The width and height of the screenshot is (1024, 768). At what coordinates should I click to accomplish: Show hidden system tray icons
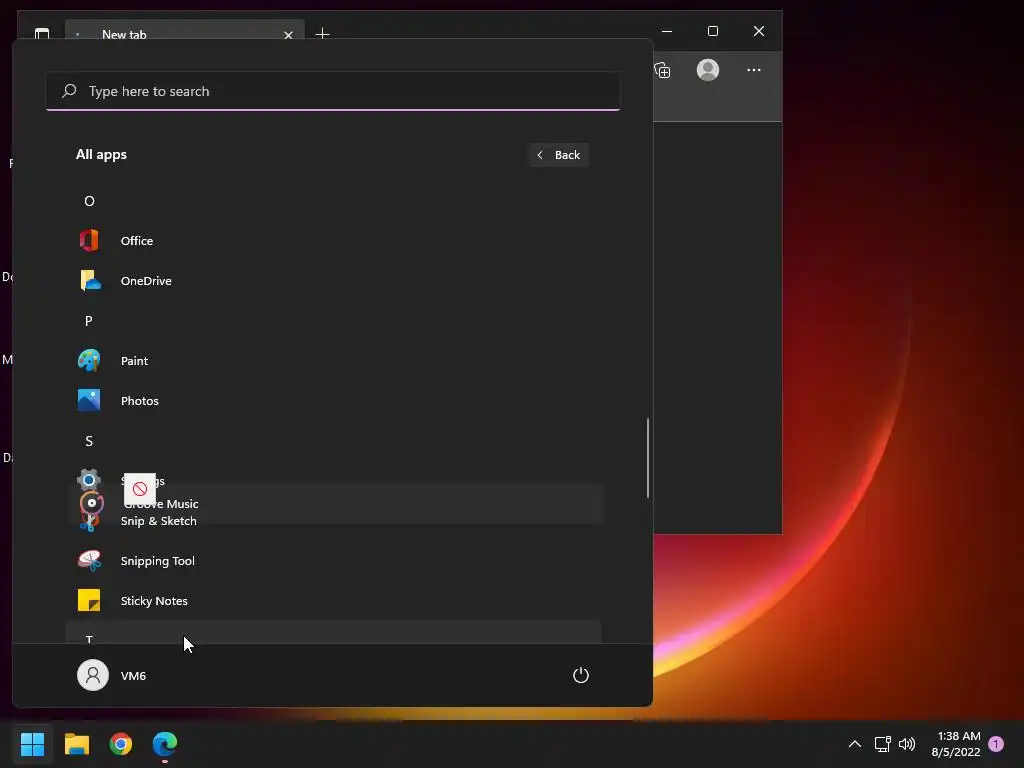854,744
